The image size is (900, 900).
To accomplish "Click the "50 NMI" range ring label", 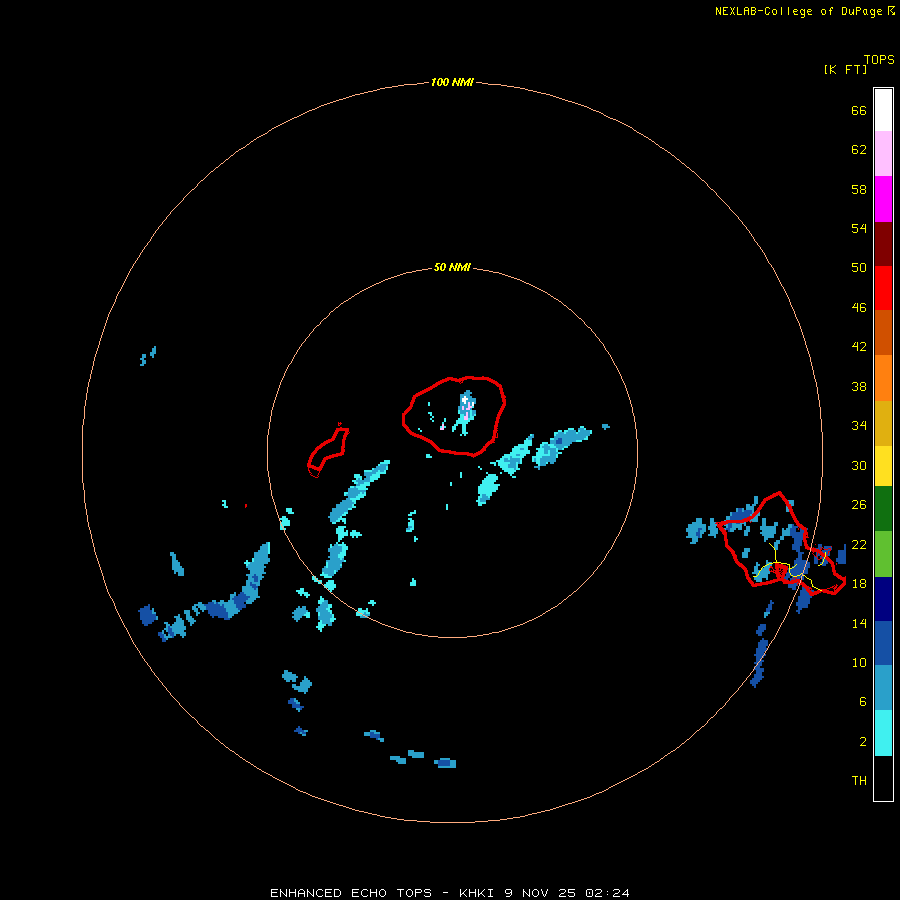I will [452, 267].
